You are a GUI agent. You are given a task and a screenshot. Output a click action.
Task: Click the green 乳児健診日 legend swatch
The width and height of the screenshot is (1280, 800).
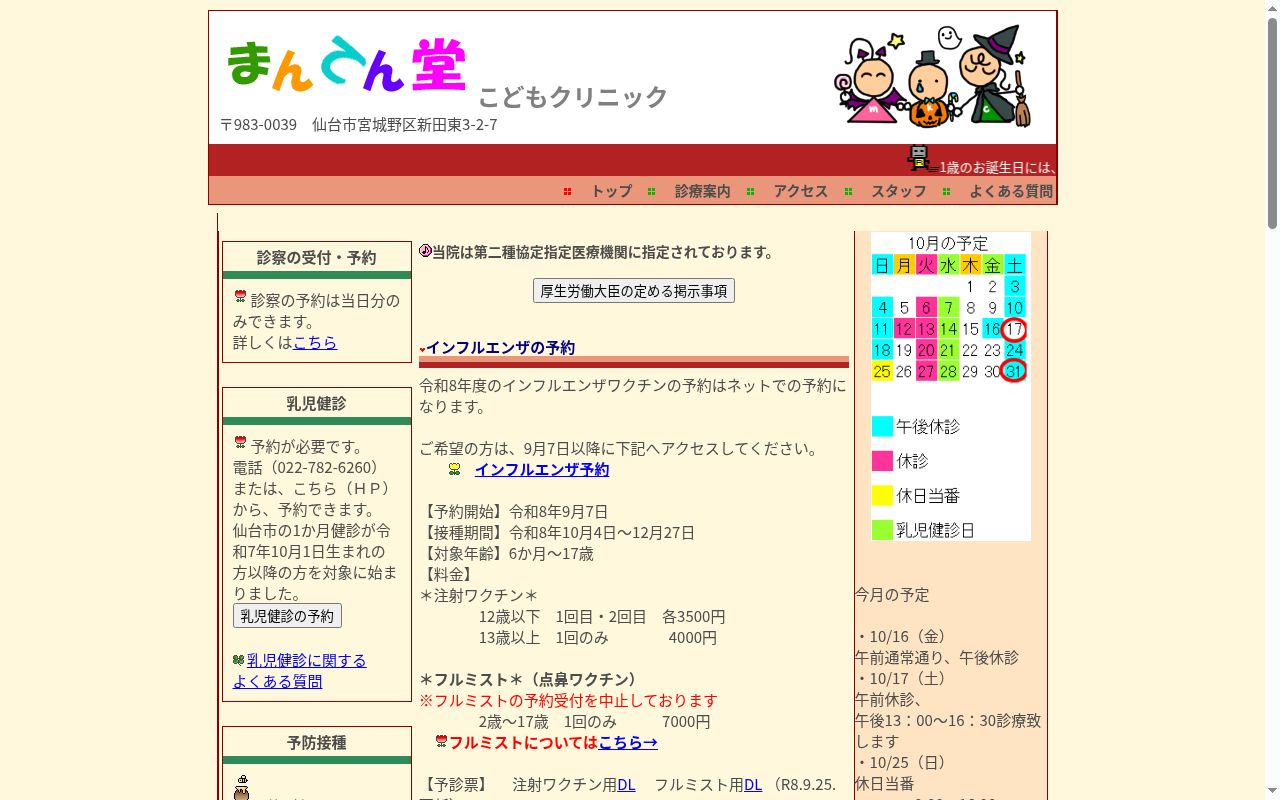coord(882,530)
